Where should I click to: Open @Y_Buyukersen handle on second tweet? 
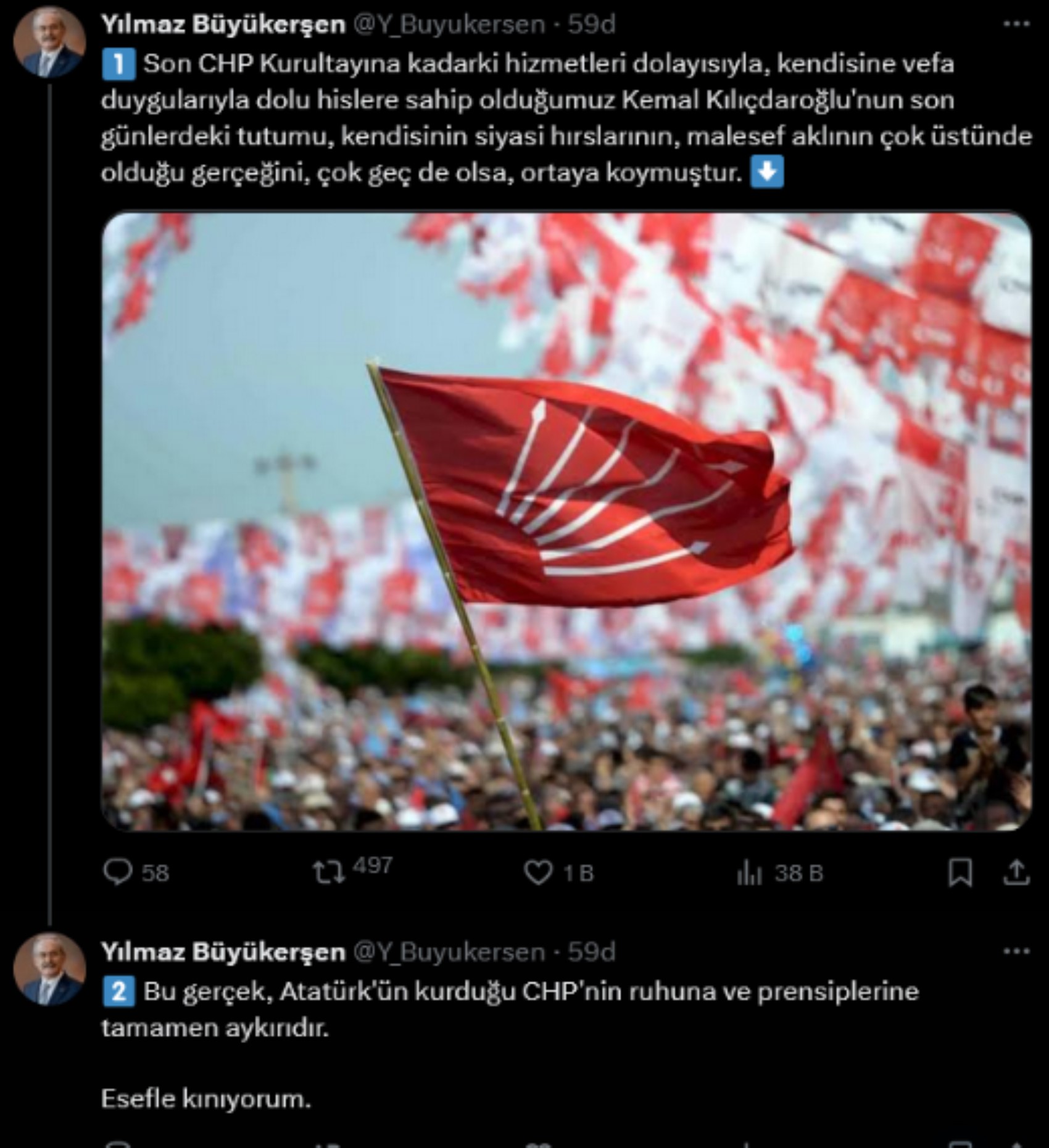point(449,952)
